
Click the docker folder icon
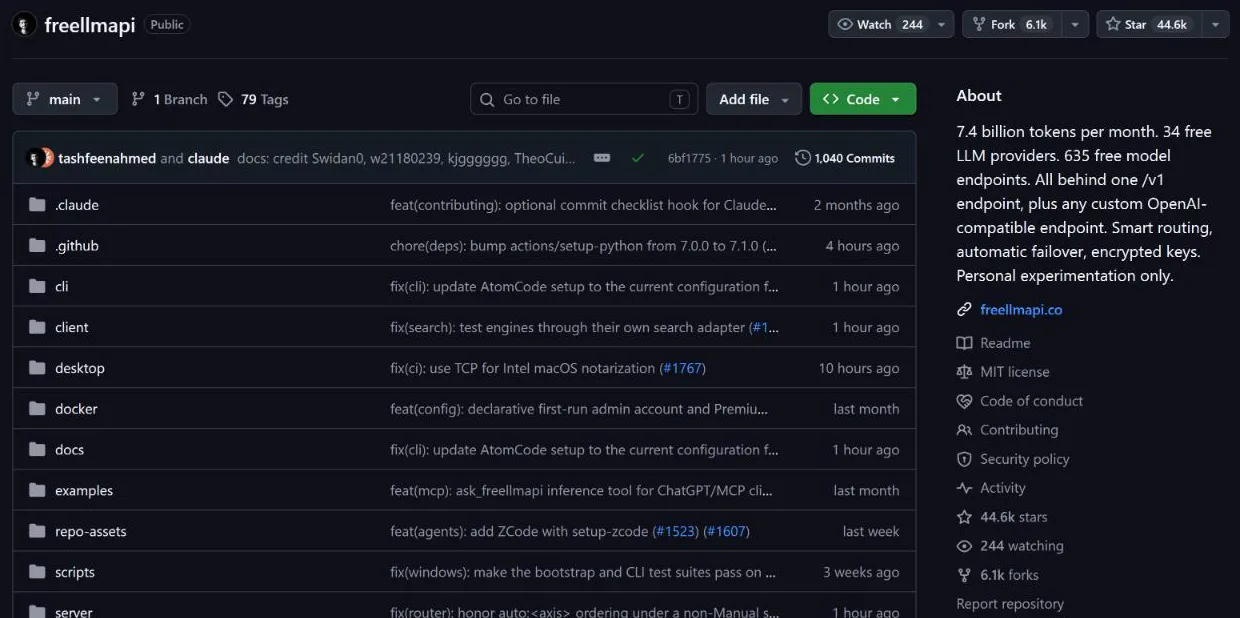click(x=38, y=409)
